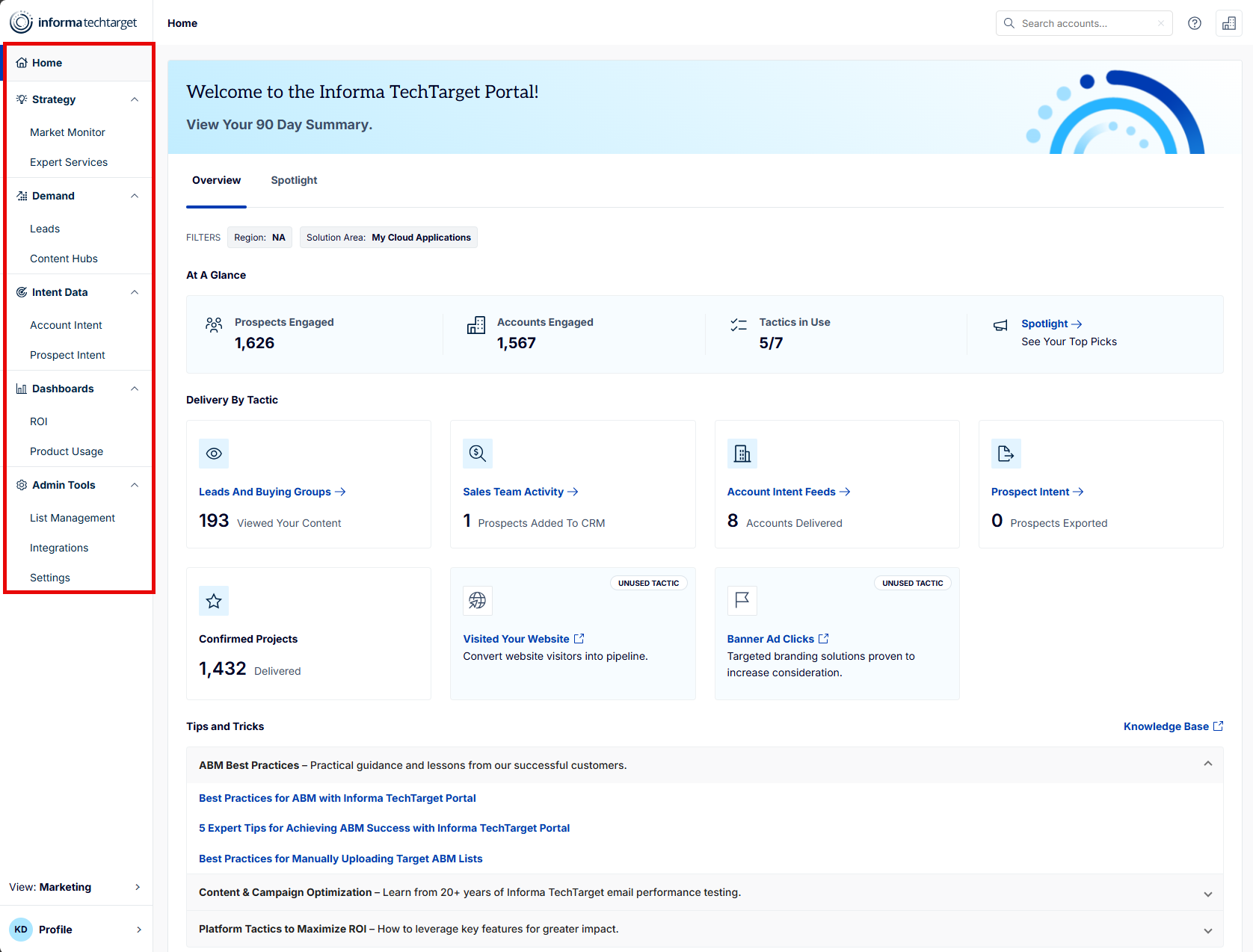Switch to the Spotlight tab
This screenshot has height=952, width=1253.
click(294, 180)
